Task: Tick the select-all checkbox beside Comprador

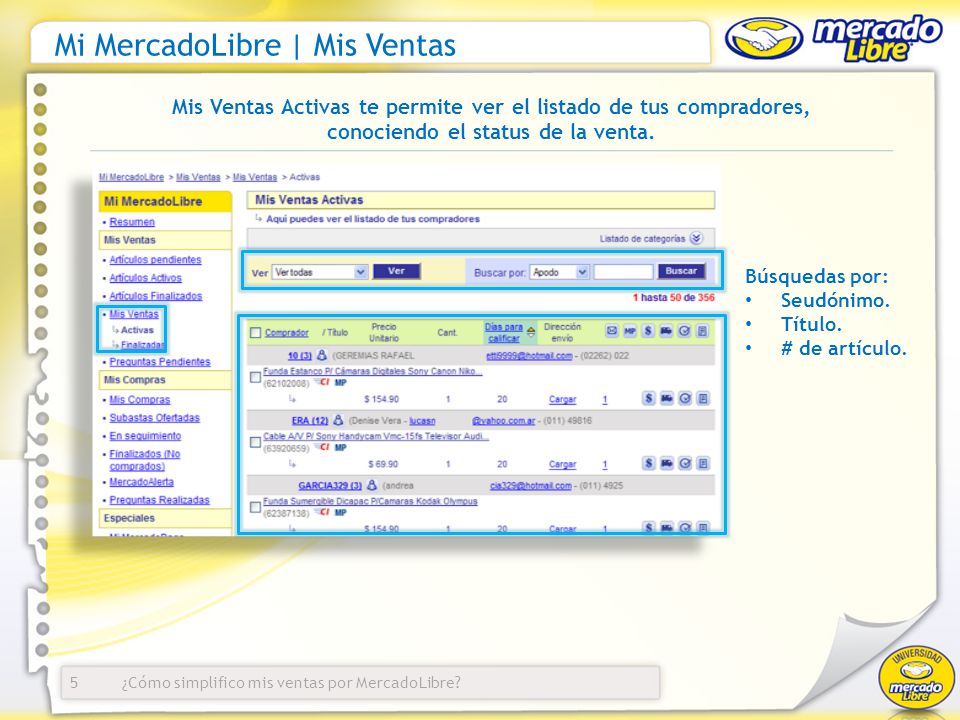Action: click(255, 332)
